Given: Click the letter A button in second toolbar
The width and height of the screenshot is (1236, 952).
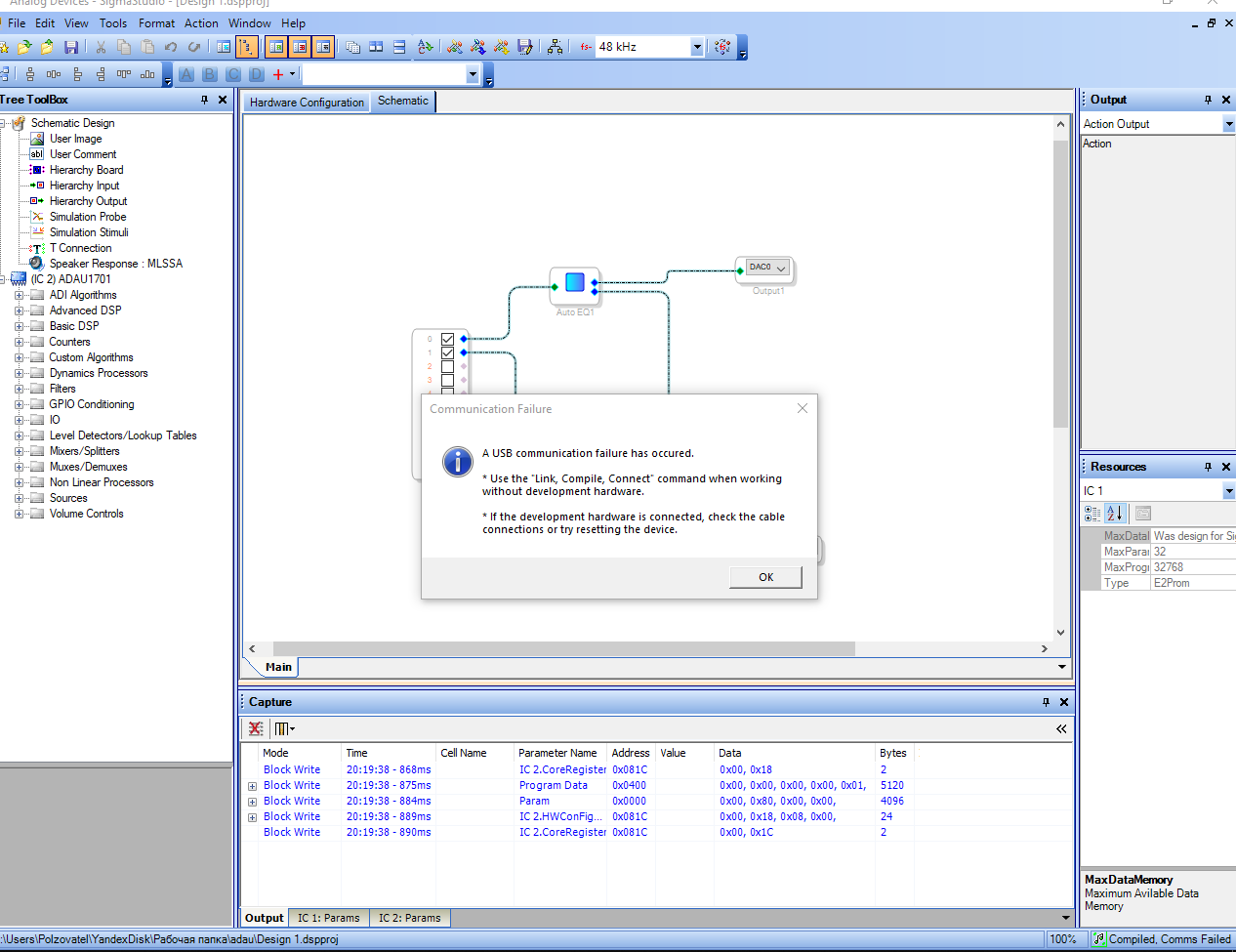Looking at the screenshot, I should tap(186, 74).
